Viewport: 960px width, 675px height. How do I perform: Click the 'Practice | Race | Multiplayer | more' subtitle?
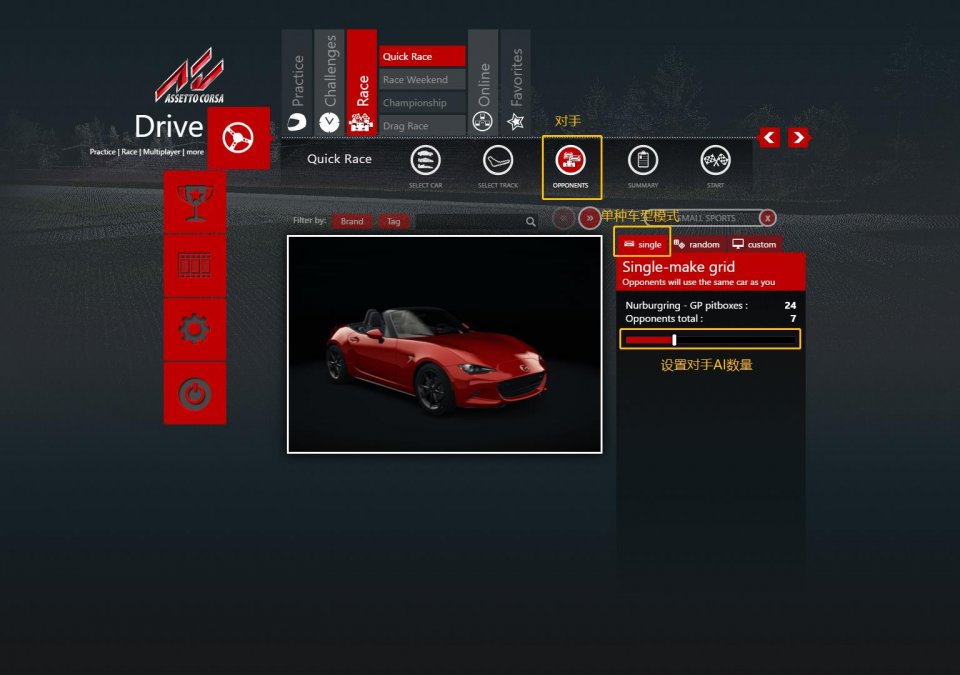click(147, 152)
